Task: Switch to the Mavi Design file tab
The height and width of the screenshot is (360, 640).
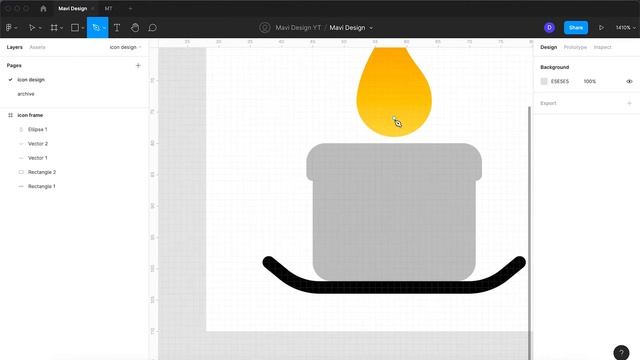Action: (x=72, y=9)
